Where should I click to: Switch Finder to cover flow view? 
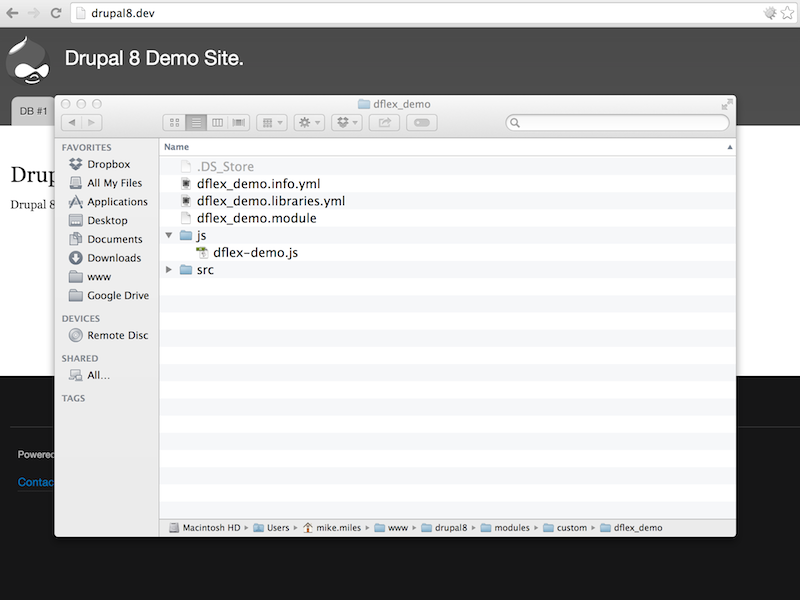point(238,122)
